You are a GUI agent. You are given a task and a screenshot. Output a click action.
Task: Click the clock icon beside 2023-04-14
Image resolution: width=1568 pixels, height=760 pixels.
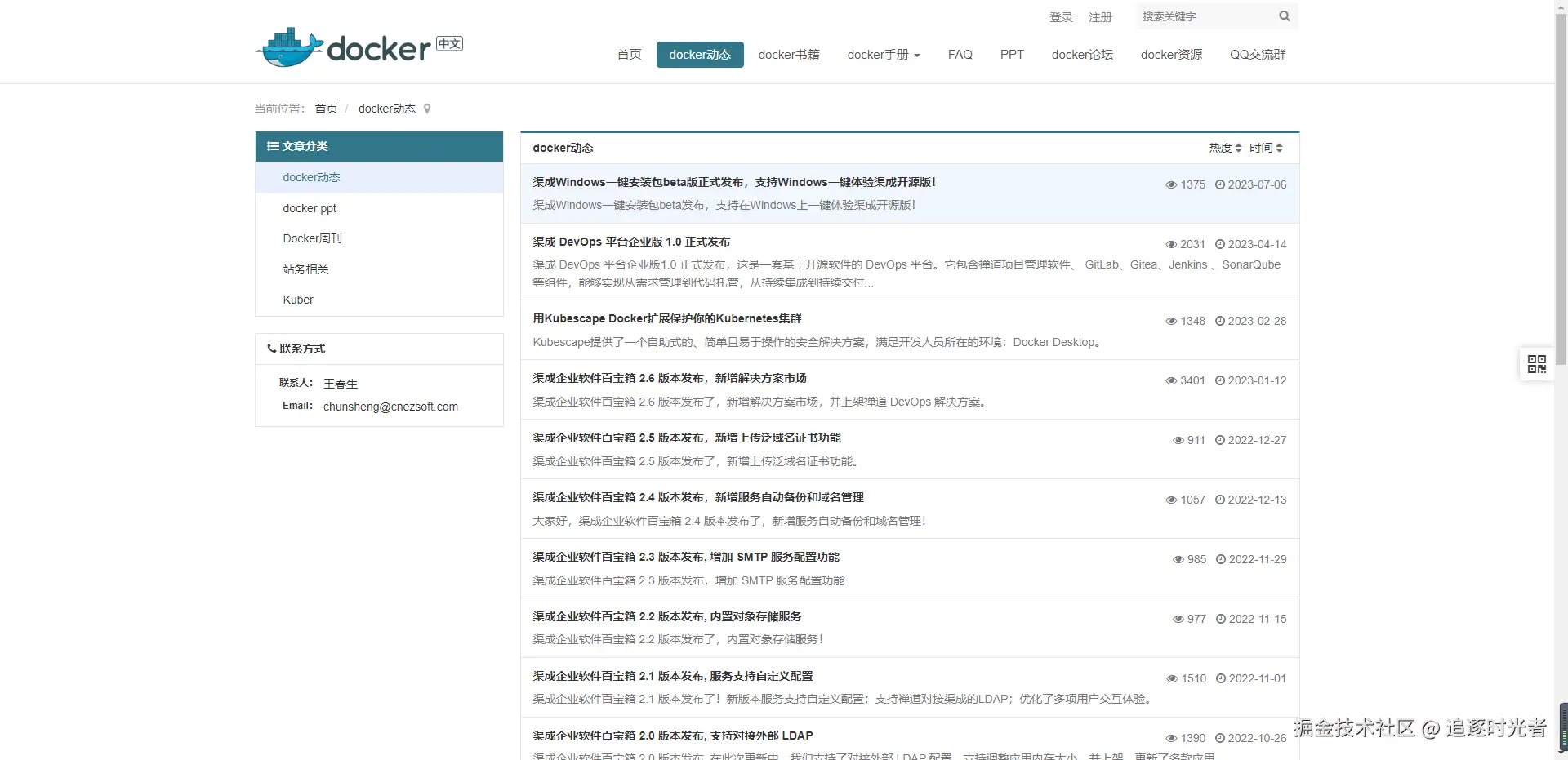[1220, 244]
